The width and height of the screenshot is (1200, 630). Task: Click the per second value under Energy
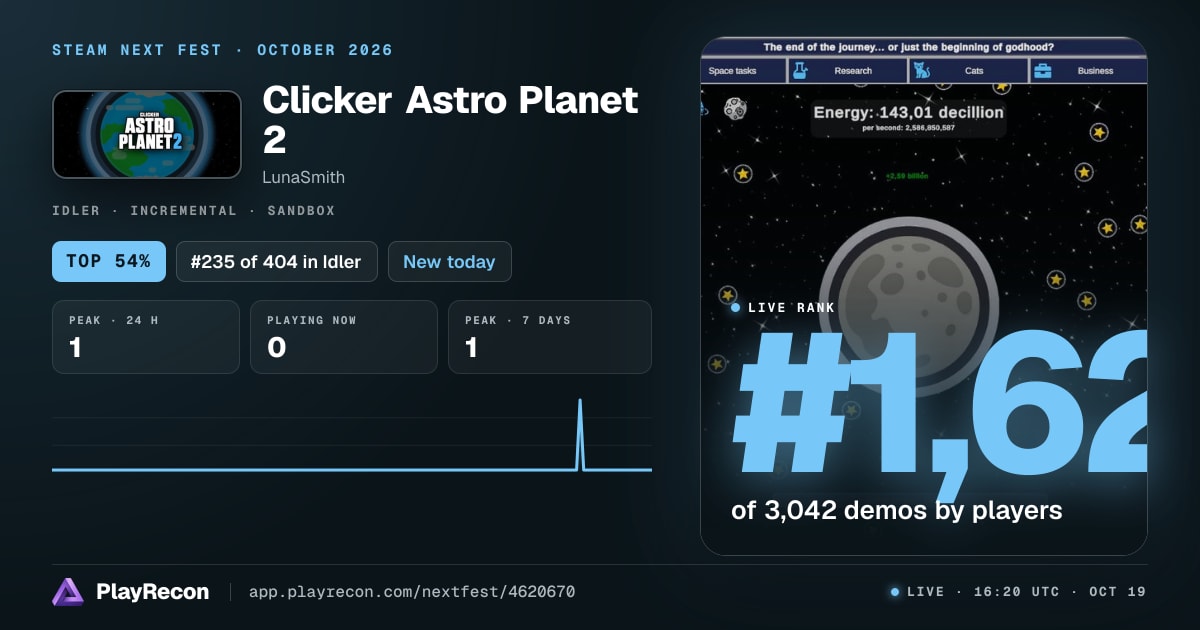point(908,128)
